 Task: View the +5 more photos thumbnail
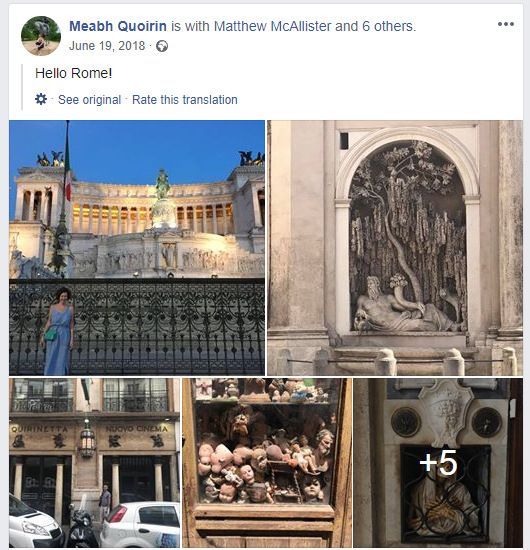[438, 463]
